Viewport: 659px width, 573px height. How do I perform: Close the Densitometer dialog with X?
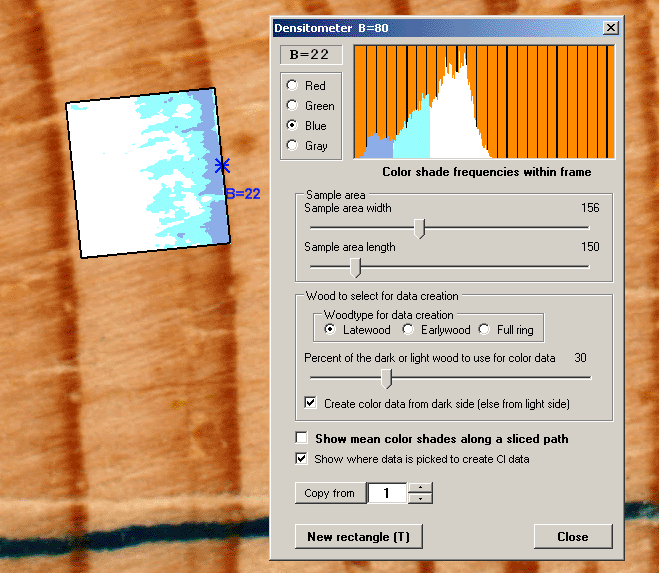tap(611, 28)
